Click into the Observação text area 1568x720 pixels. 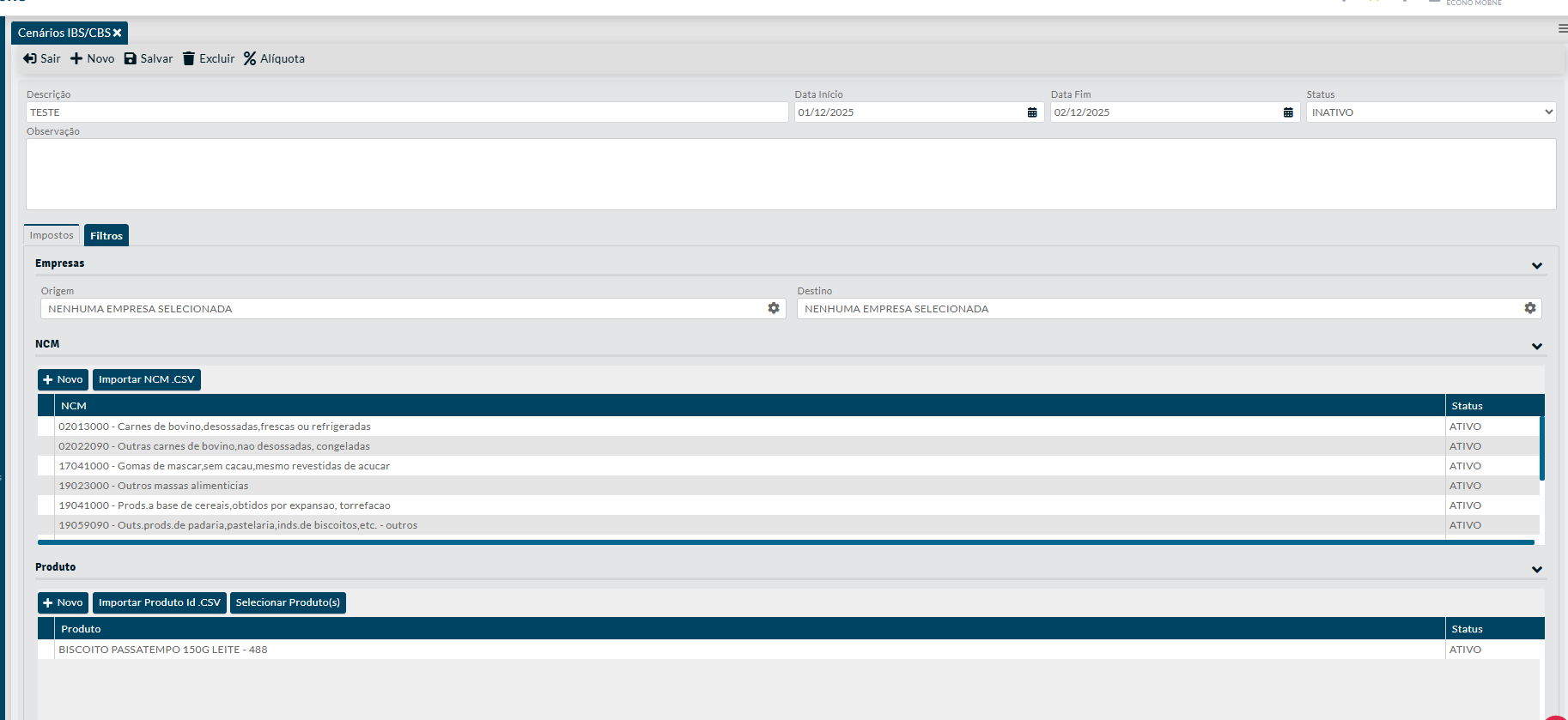point(790,174)
